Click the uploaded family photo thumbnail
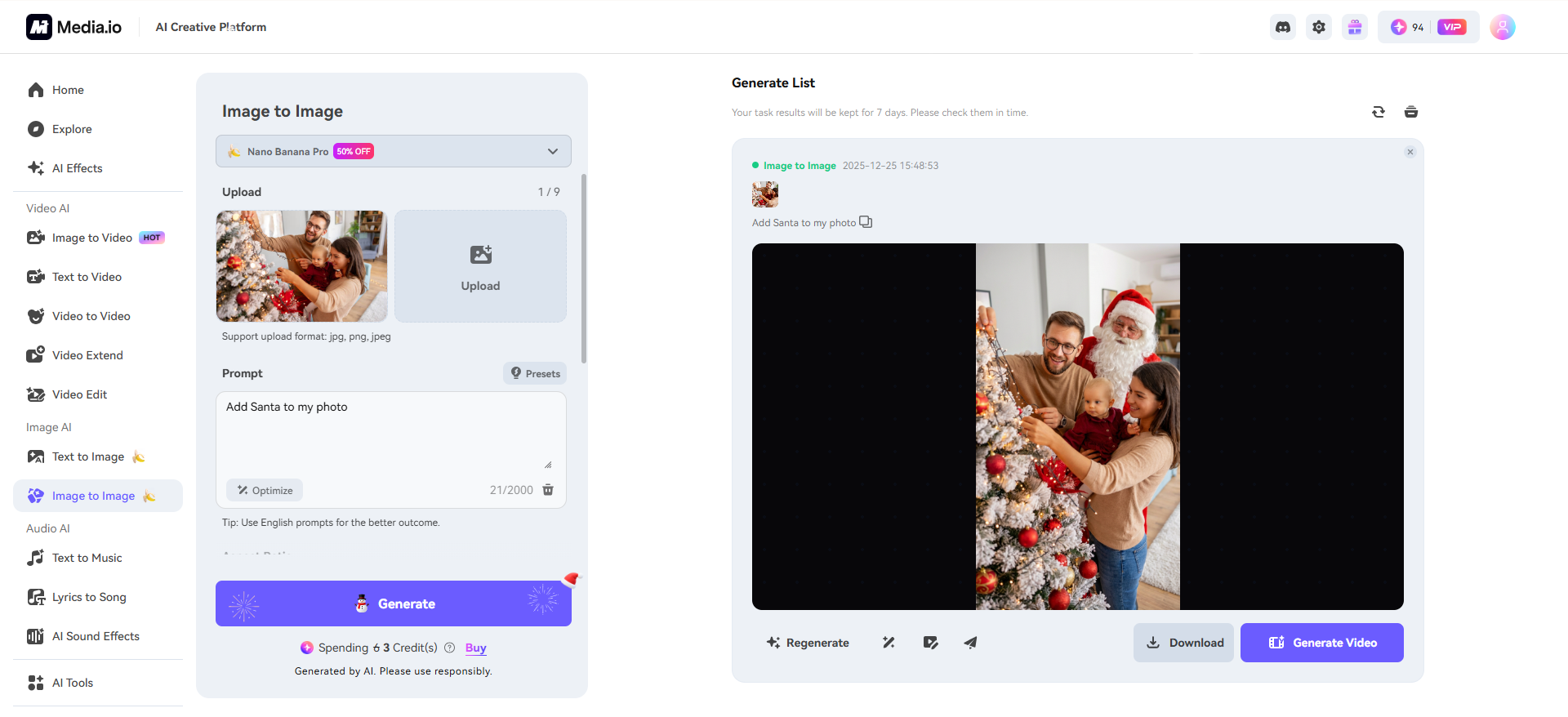 tap(302, 266)
